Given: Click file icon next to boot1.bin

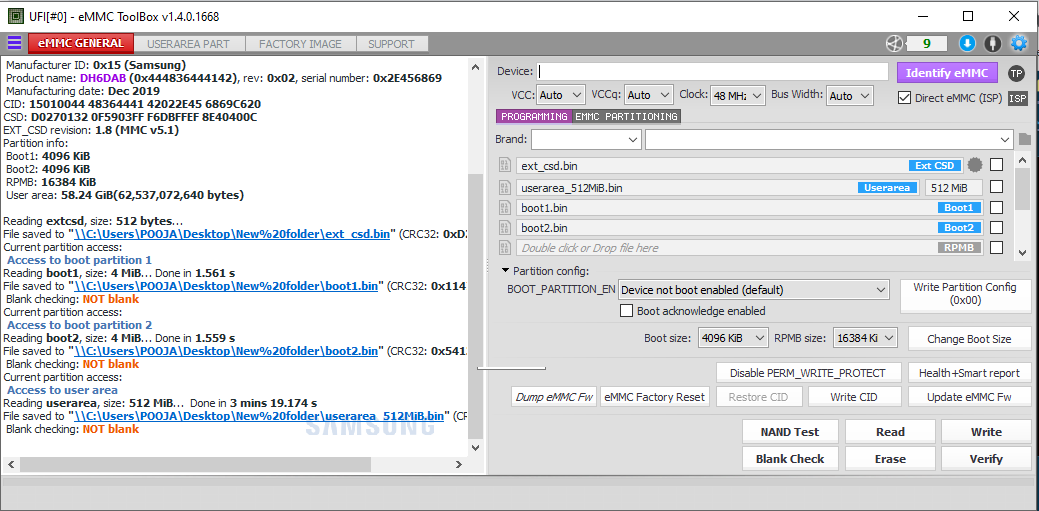Looking at the screenshot, I should [x=505, y=207].
